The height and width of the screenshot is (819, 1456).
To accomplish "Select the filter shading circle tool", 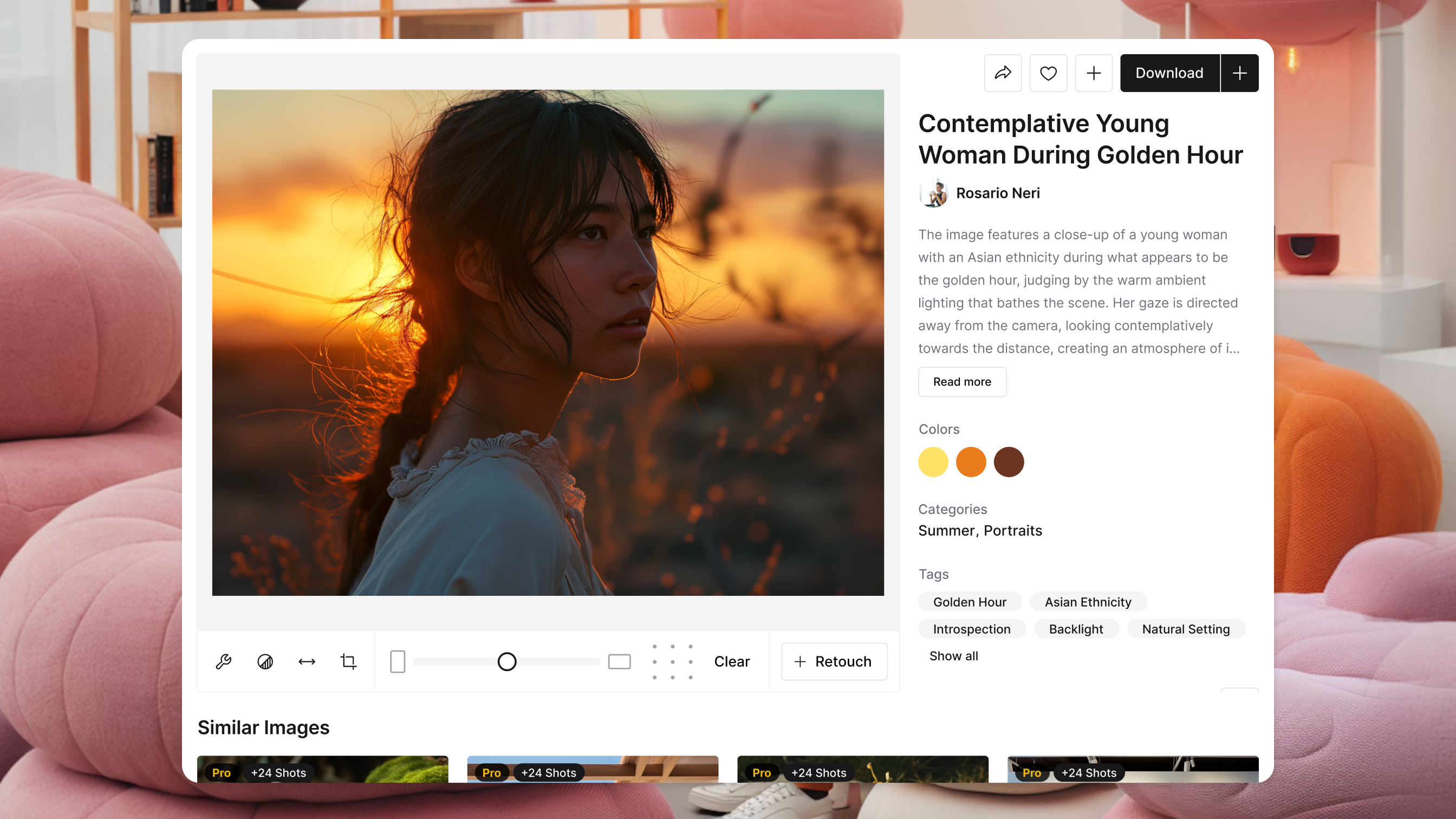I will (x=265, y=661).
